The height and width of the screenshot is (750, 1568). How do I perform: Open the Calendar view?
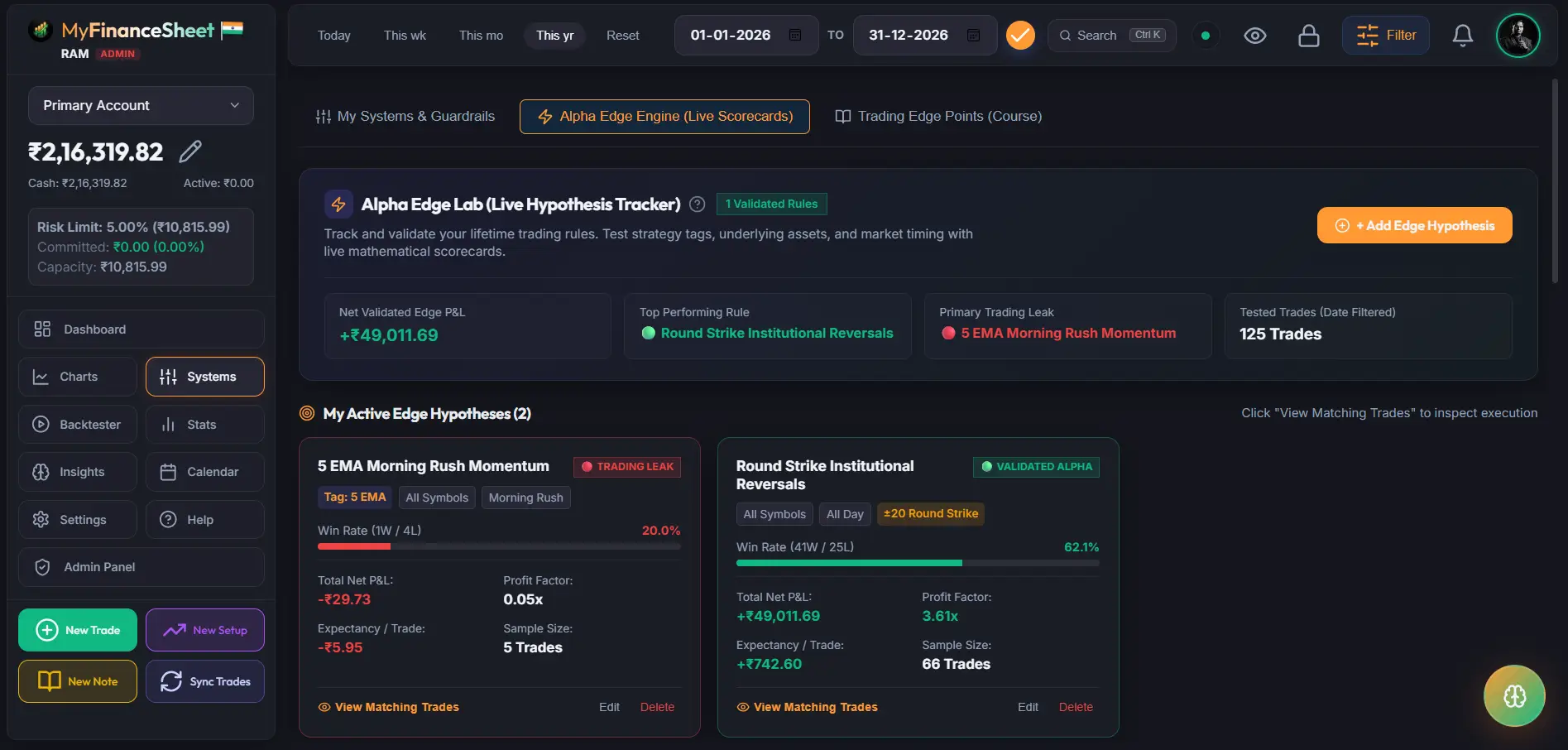205,472
